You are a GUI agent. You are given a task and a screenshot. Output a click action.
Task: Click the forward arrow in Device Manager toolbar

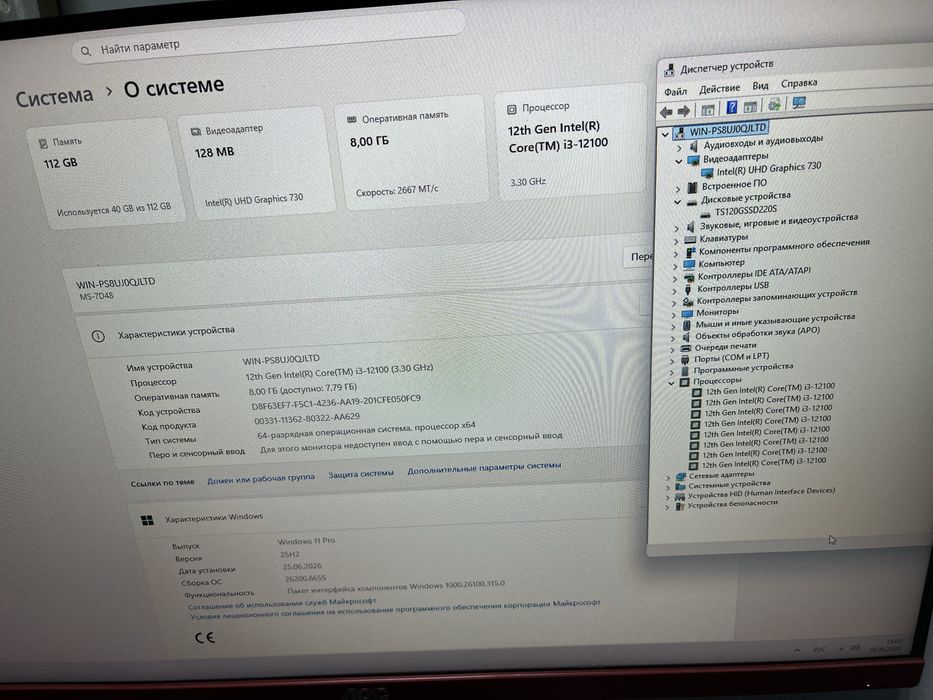[x=684, y=111]
